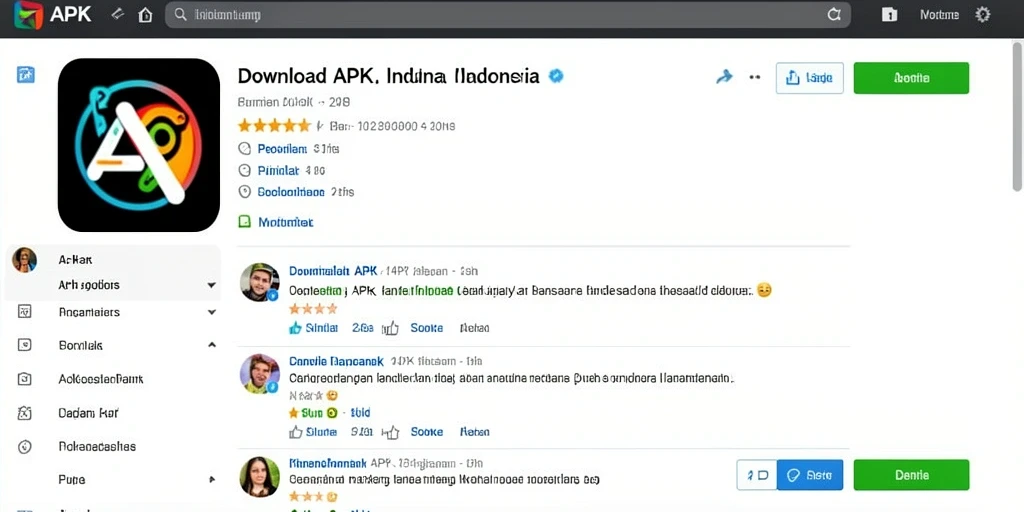Screen dimensions: 1024x512
Task: Open the document icon left of Notme
Action: click(x=889, y=14)
